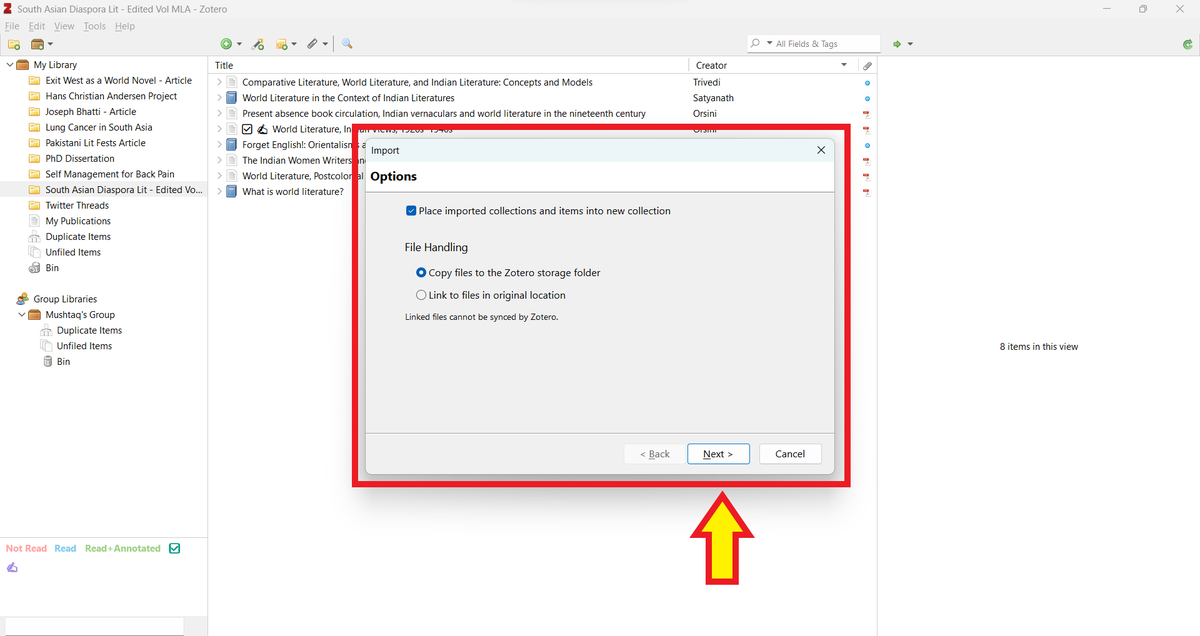Select the Satyanath creator cell
The height and width of the screenshot is (636, 1200).
pos(712,98)
